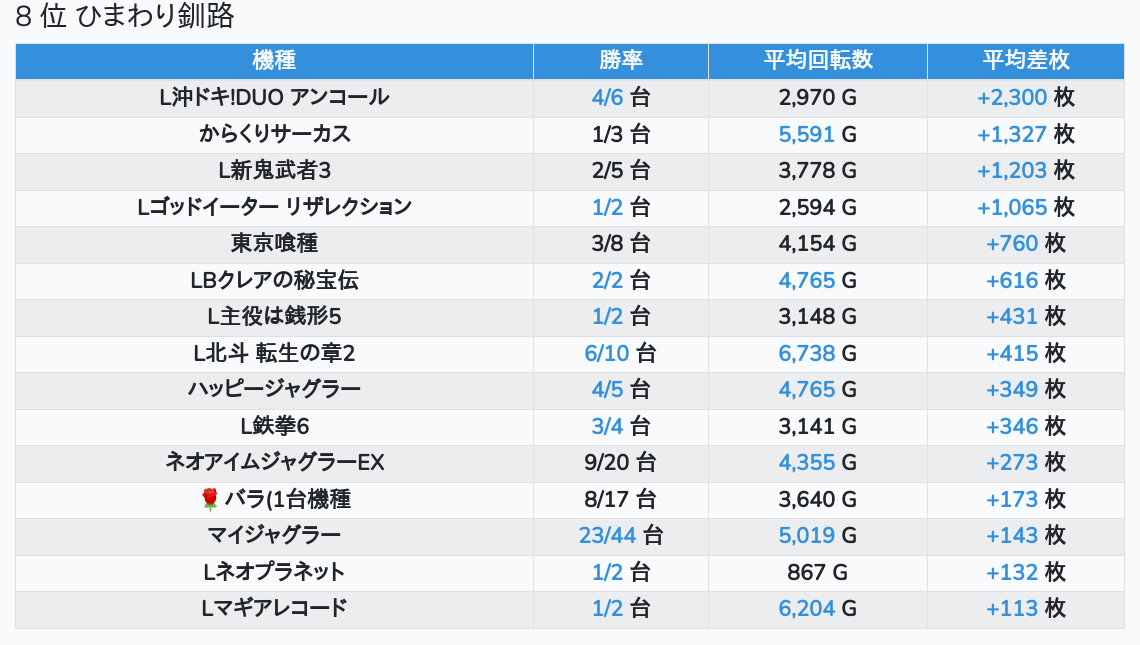The width and height of the screenshot is (1140, 645).
Task: Select the L沖ドキ!DUO アンコール machine name
Action: click(274, 98)
